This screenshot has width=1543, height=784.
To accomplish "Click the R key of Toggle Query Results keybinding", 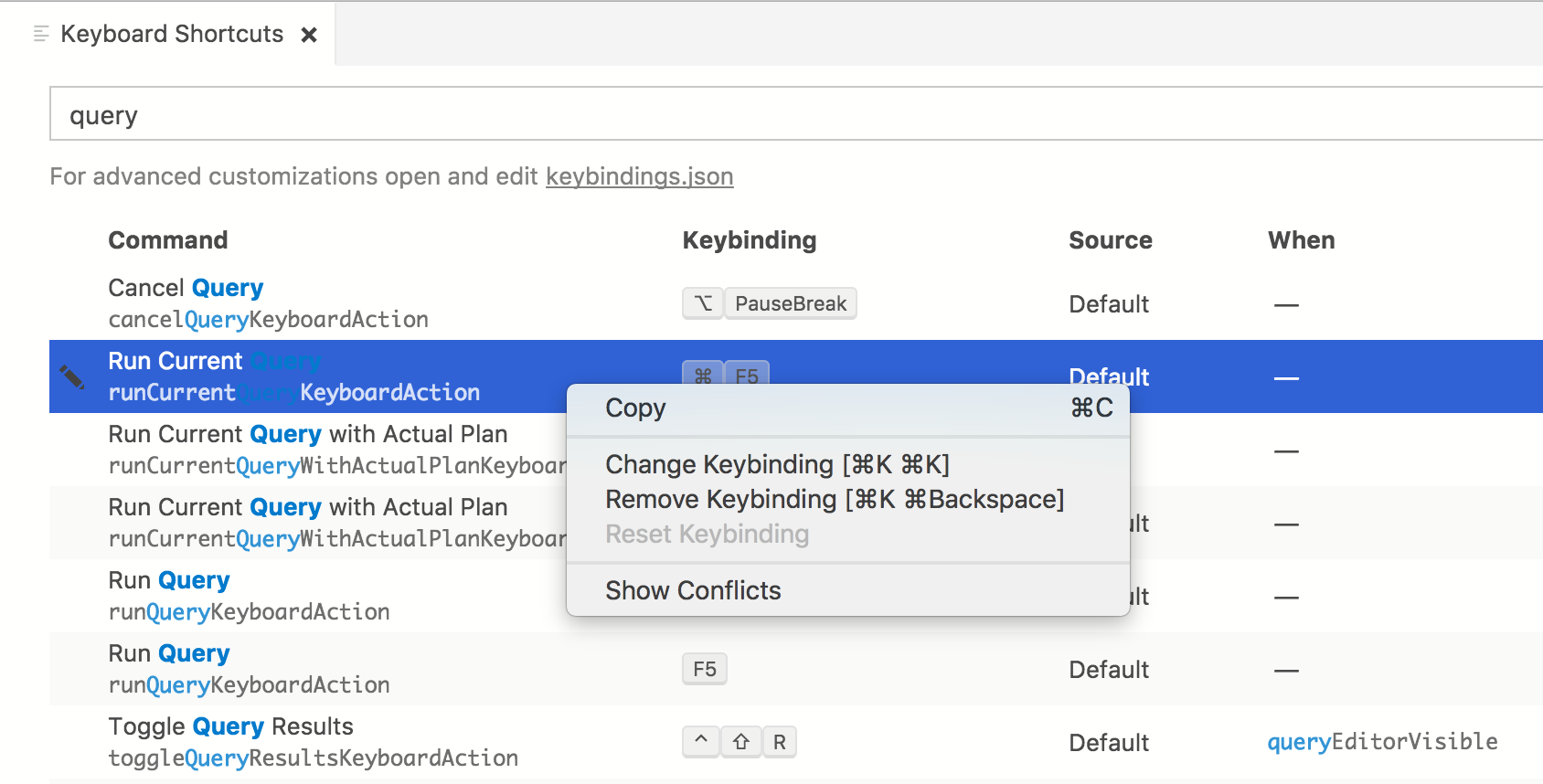I will [x=780, y=742].
